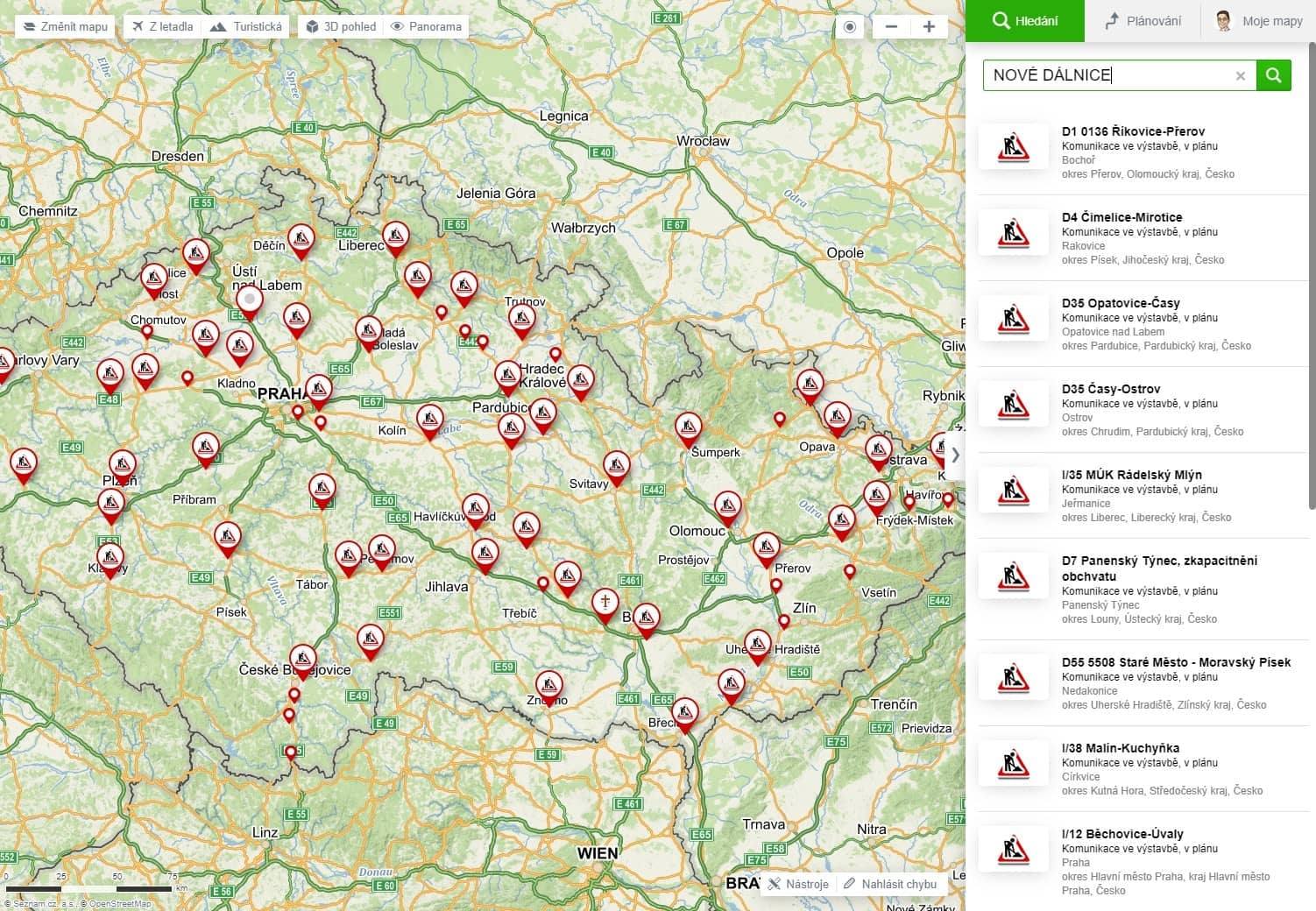Zoom in with the plus button
1316x911 pixels.
click(x=929, y=26)
